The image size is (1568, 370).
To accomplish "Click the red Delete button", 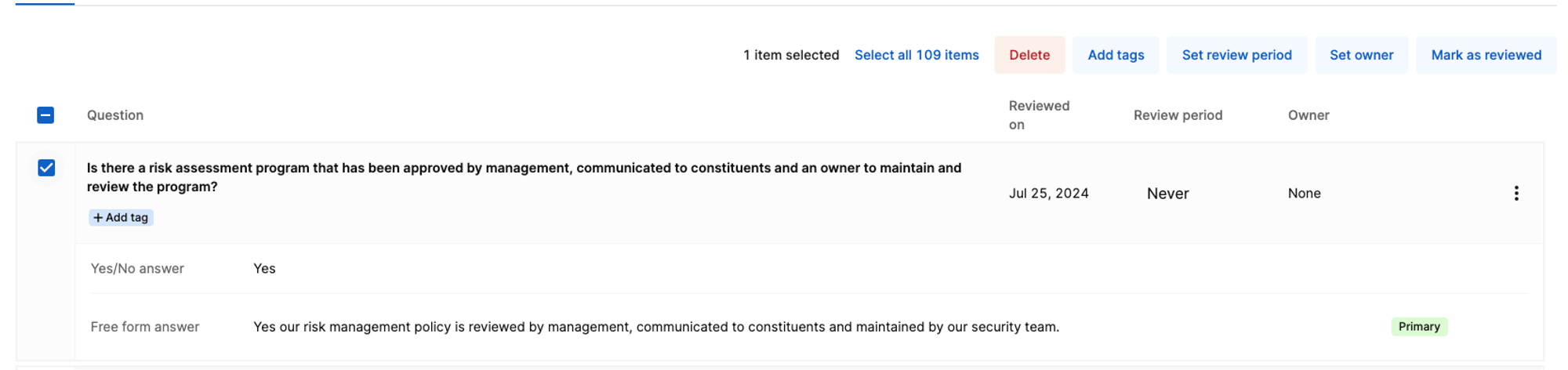I will point(1029,55).
